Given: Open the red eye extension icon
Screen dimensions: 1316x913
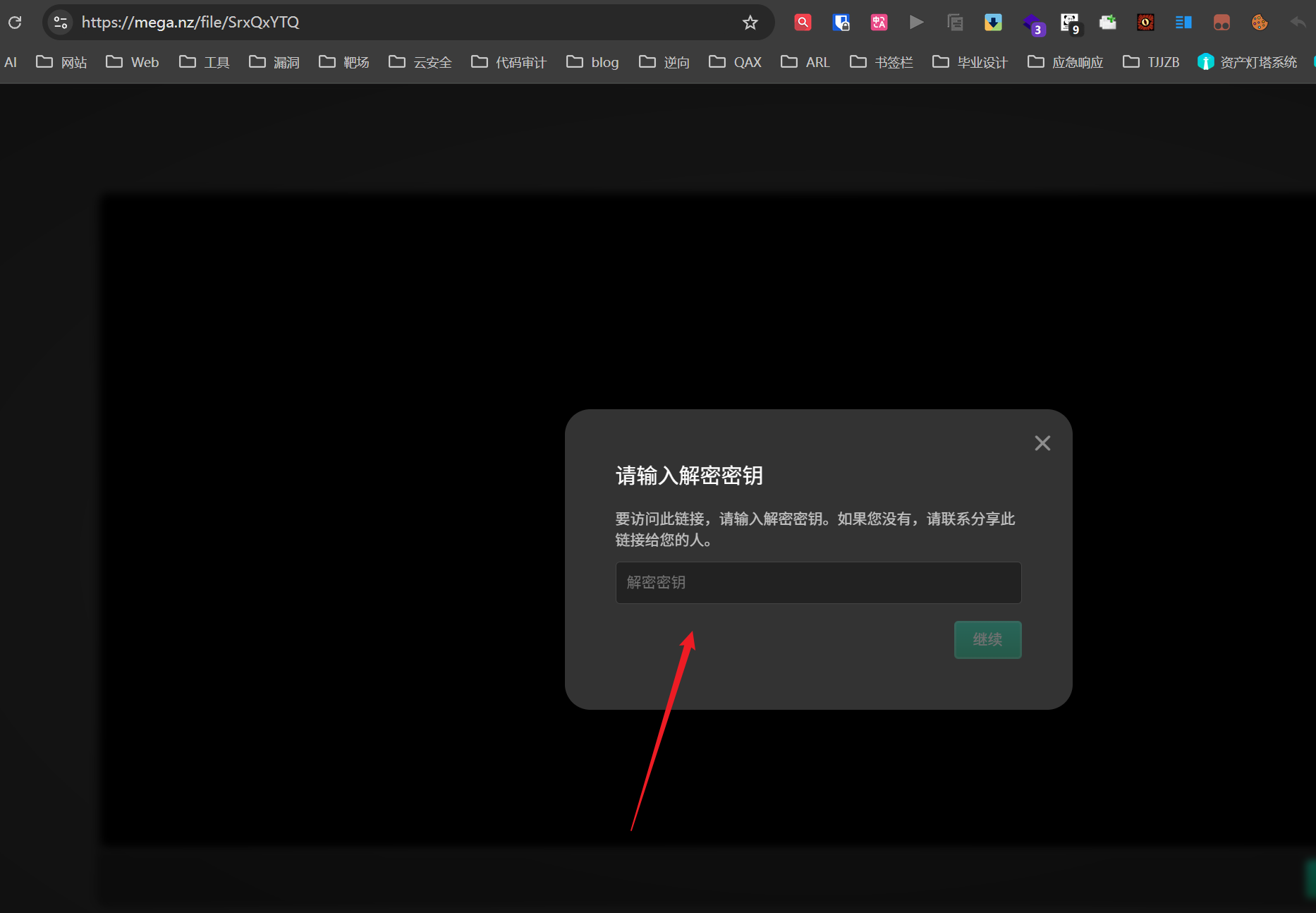Looking at the screenshot, I should 1145,23.
